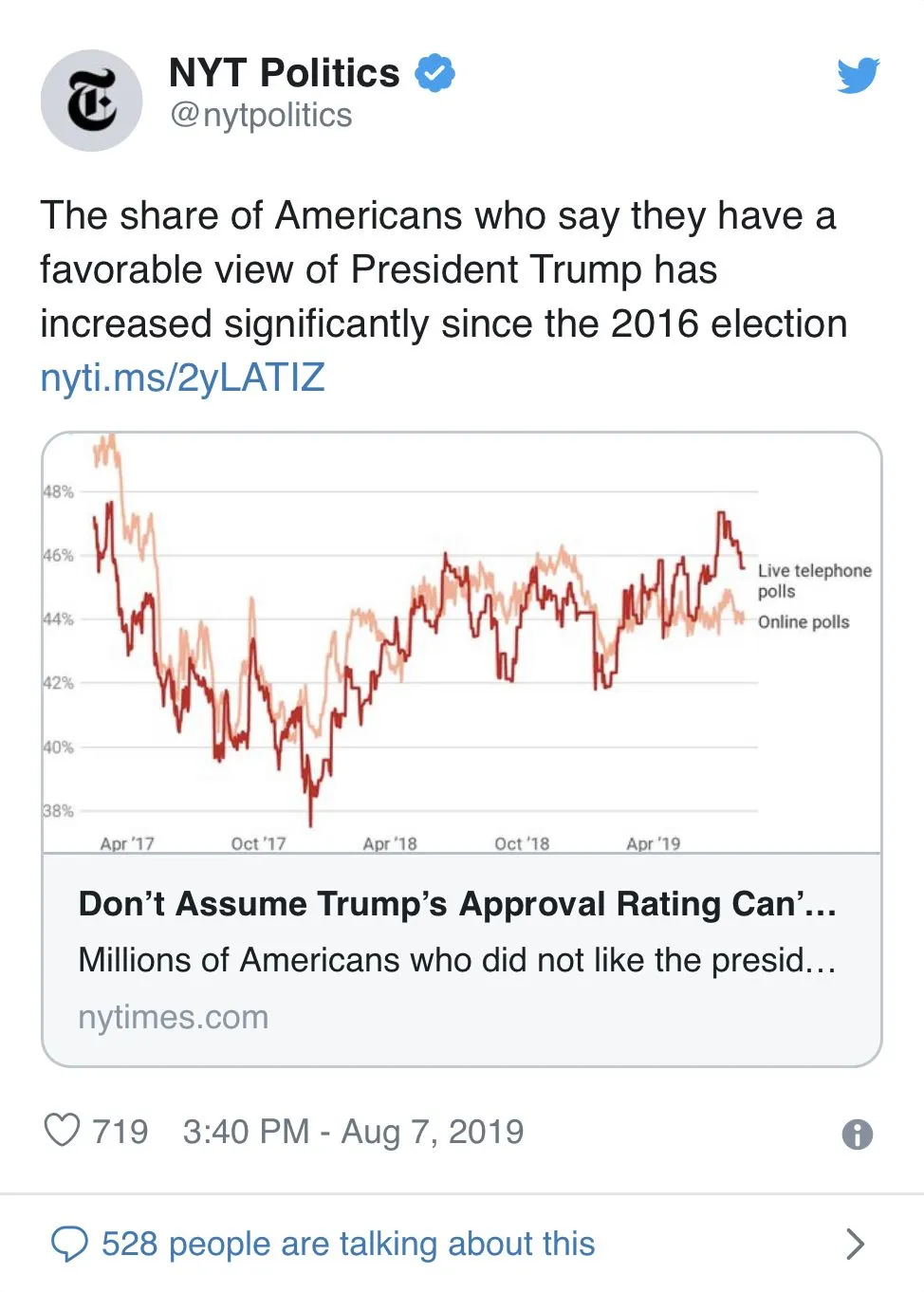
Task: Click the "Live telephone polls" chart label
Action: tap(813, 581)
